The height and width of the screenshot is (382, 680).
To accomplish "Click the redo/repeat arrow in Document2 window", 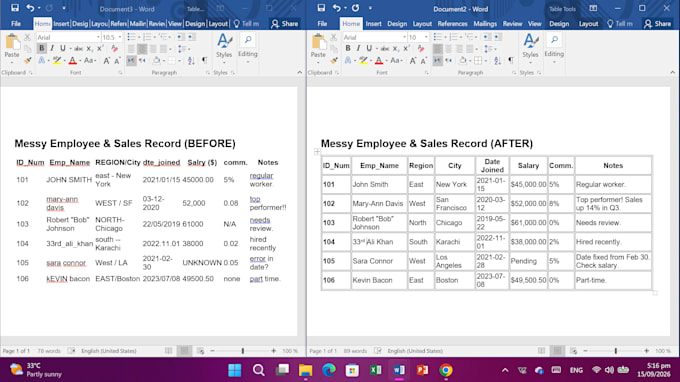I will 355,8.
